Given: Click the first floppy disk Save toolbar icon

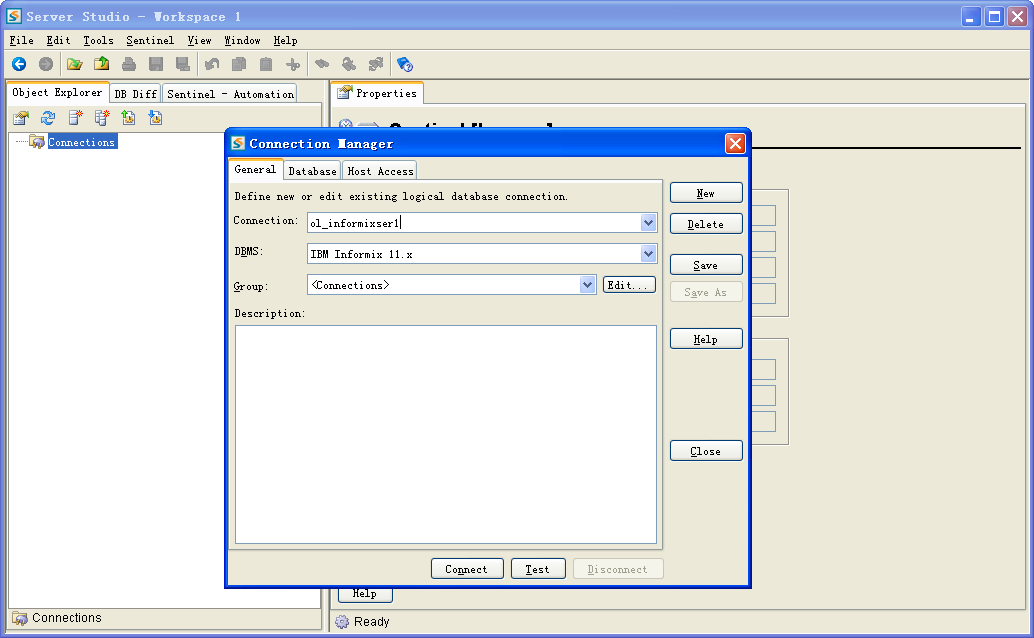Looking at the screenshot, I should 156,64.
